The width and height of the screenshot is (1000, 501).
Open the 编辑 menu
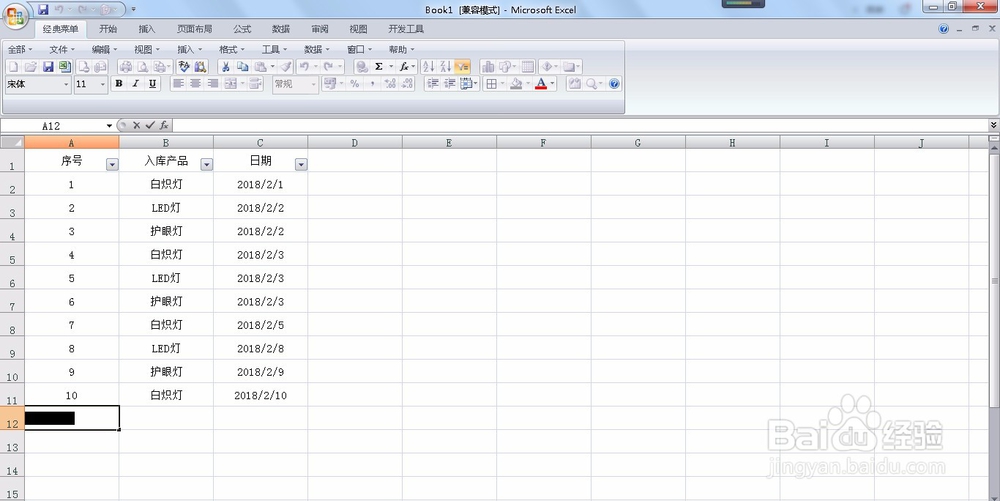pyautogui.click(x=104, y=49)
